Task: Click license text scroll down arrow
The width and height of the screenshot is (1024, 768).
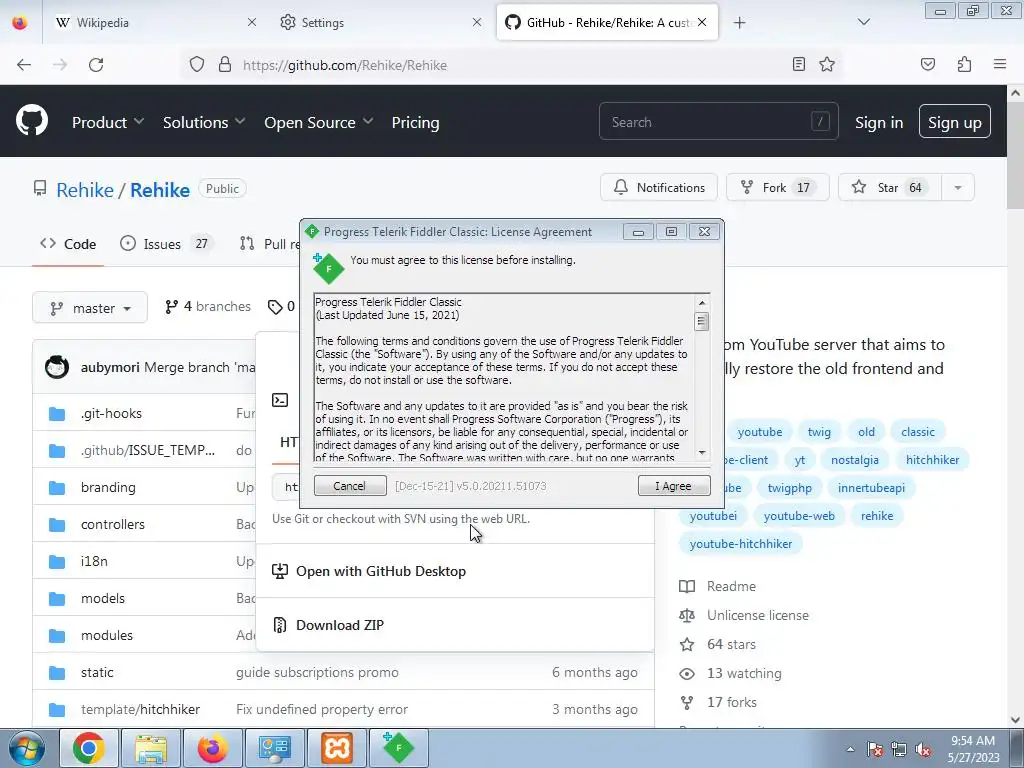Action: [702, 452]
